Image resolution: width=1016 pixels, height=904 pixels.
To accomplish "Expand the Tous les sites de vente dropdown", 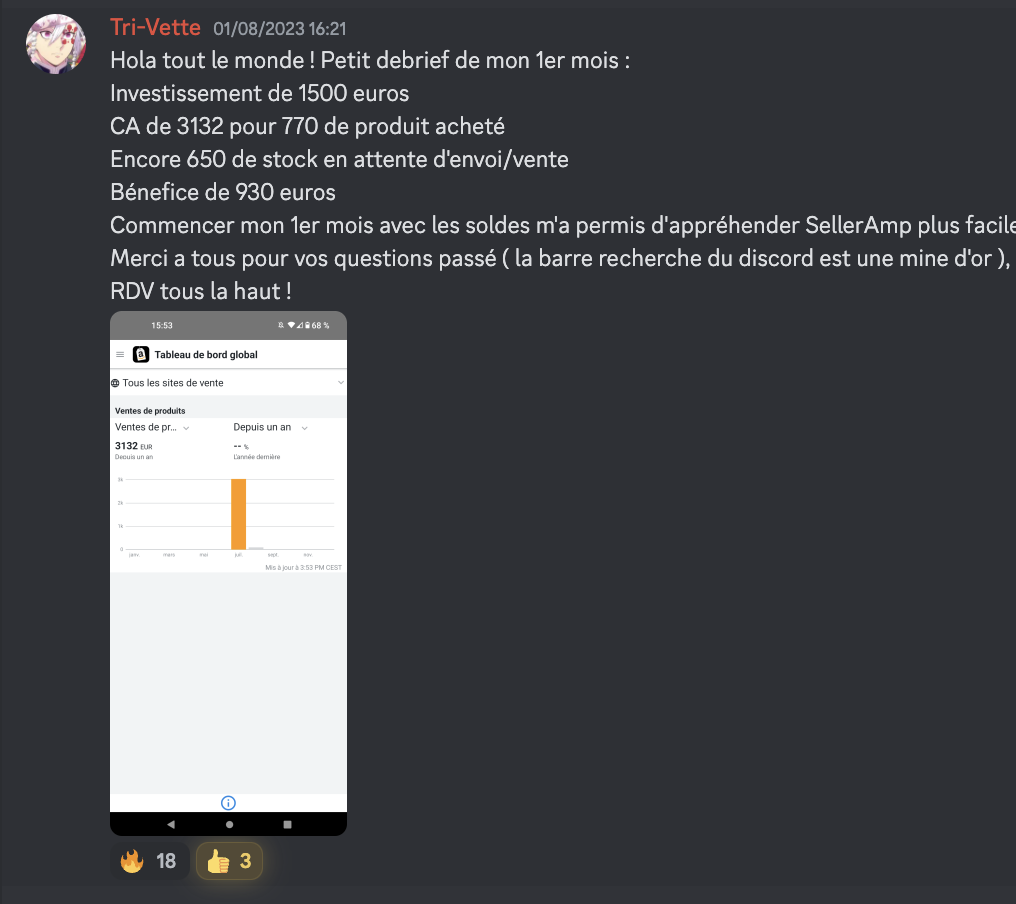I will pos(229,383).
